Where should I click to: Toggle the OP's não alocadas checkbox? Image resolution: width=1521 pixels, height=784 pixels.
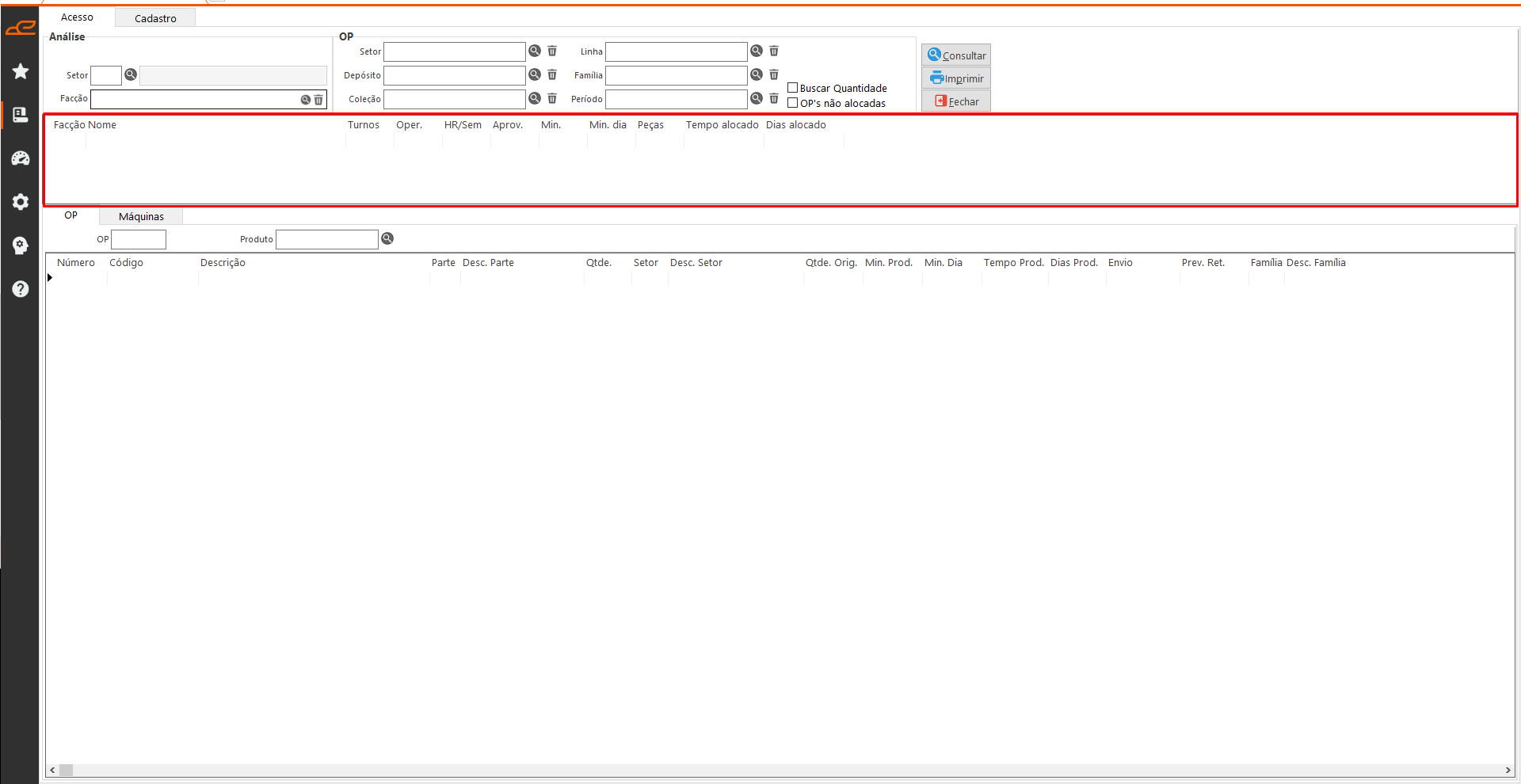click(x=792, y=103)
